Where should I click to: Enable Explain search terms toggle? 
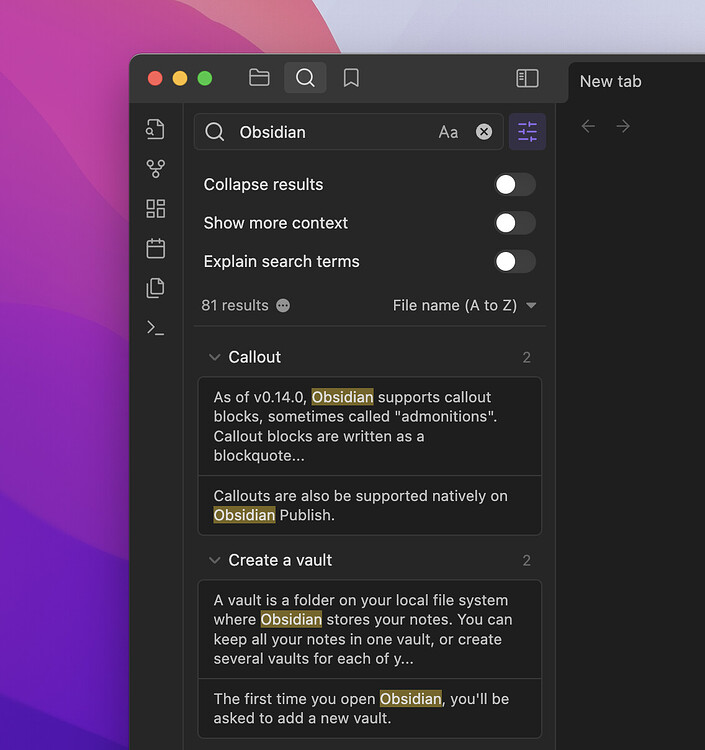pos(515,262)
